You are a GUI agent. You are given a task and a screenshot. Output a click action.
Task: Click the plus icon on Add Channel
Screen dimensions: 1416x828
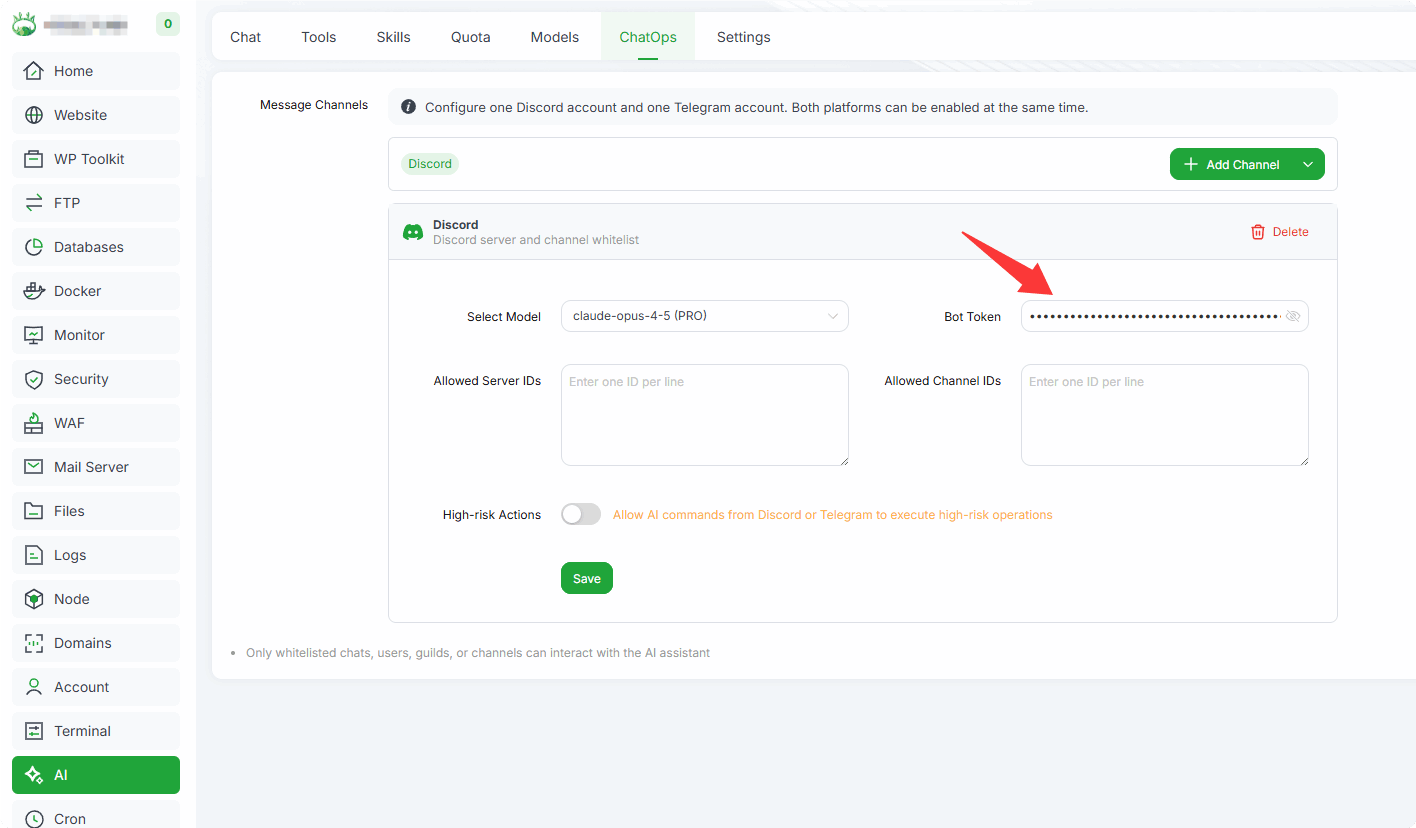click(1190, 164)
